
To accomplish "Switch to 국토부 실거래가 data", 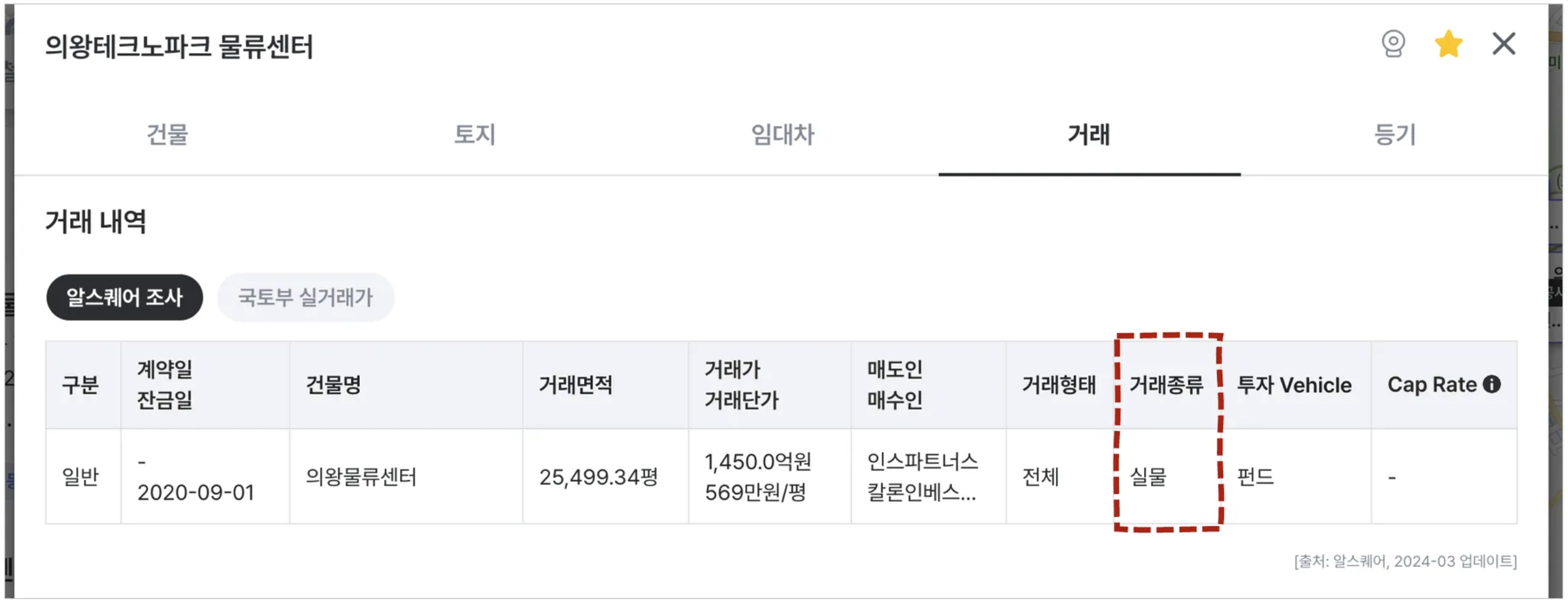I will (x=305, y=298).
